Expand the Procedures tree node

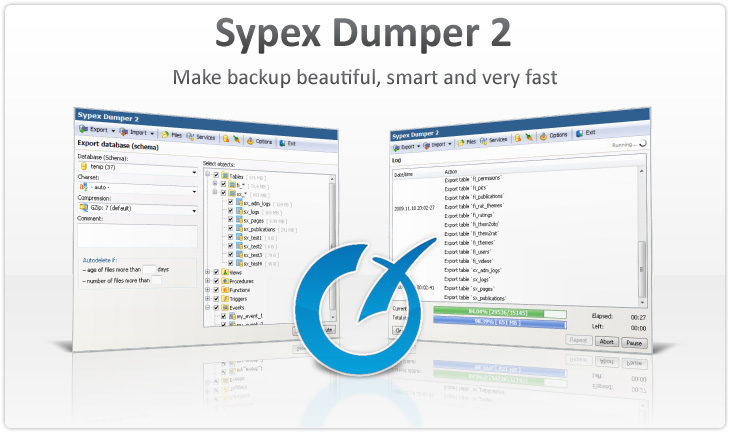(208, 281)
